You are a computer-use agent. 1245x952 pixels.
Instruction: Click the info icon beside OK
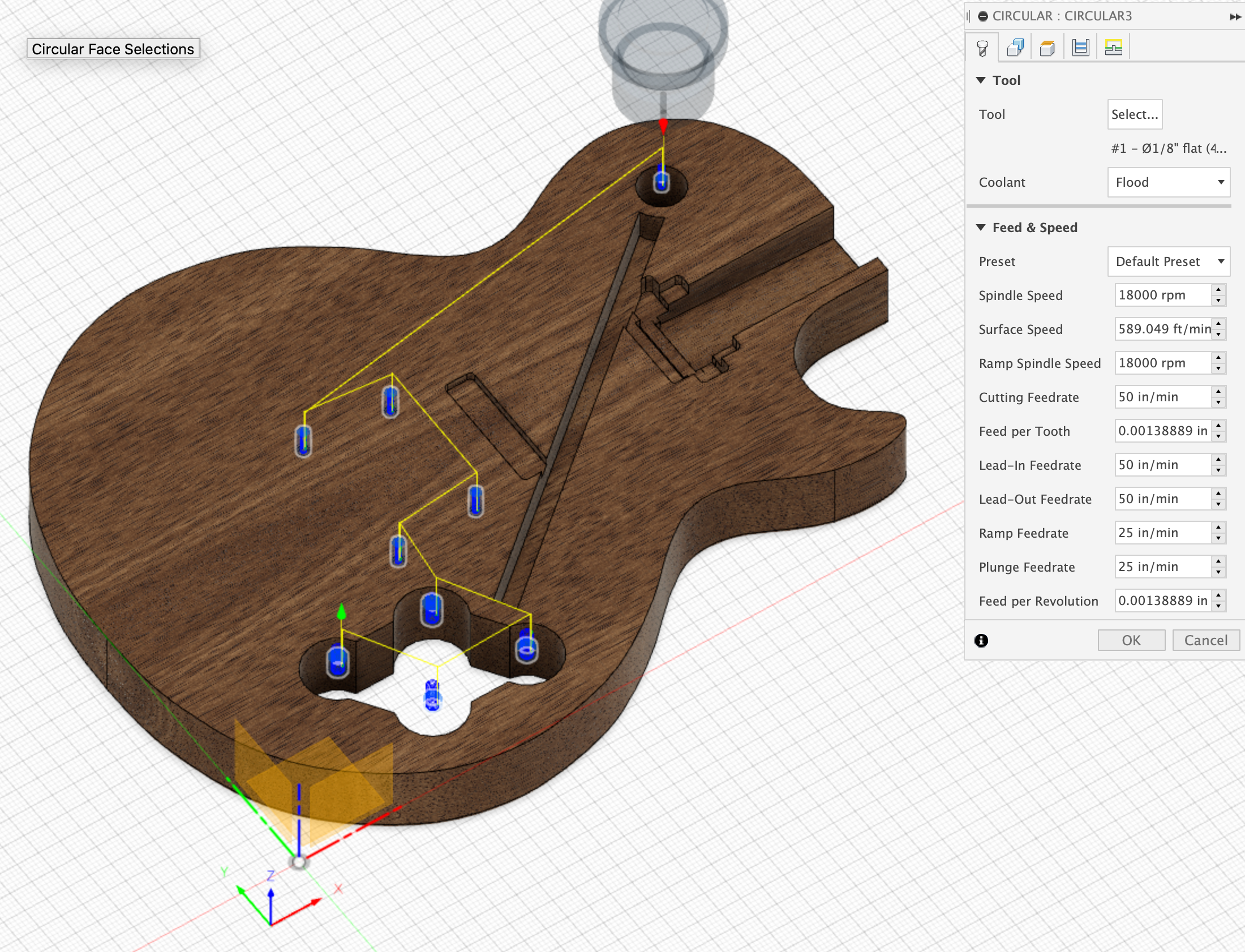(981, 640)
